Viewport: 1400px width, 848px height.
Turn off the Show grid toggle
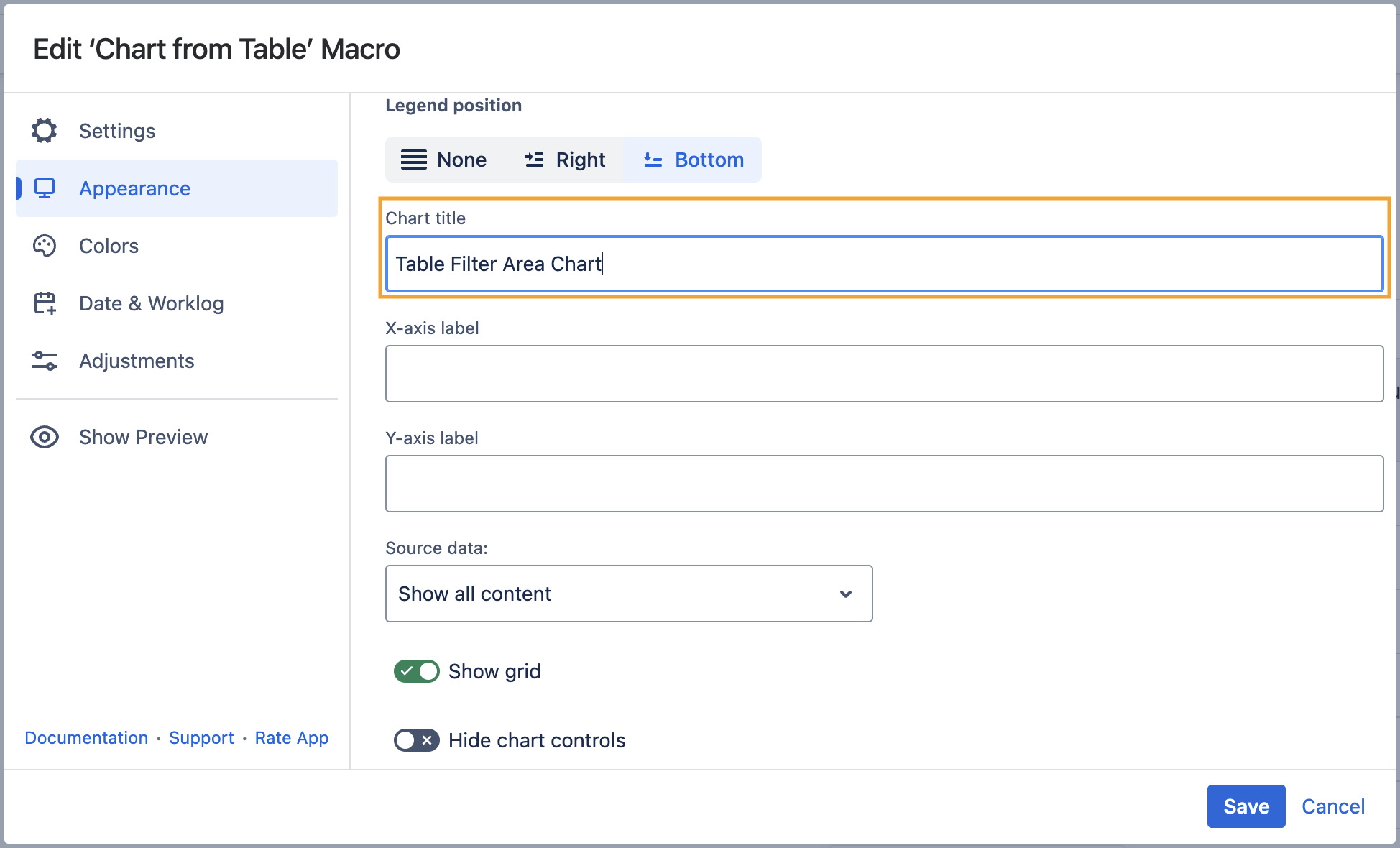[417, 671]
